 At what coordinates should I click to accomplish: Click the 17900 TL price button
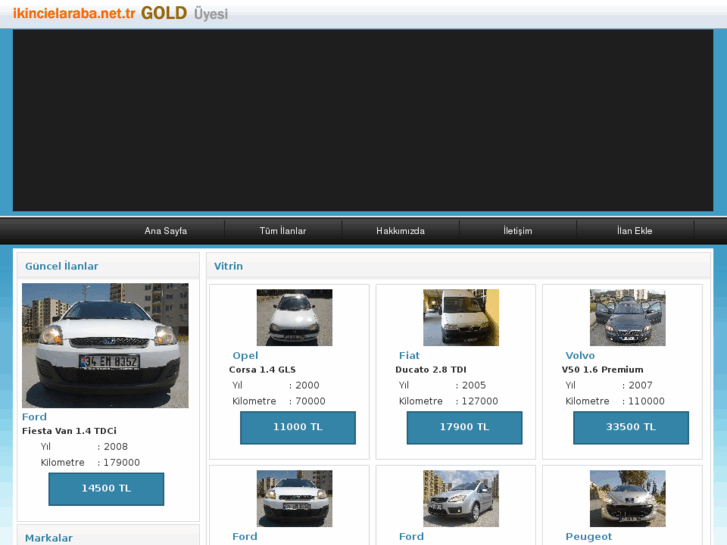(464, 428)
